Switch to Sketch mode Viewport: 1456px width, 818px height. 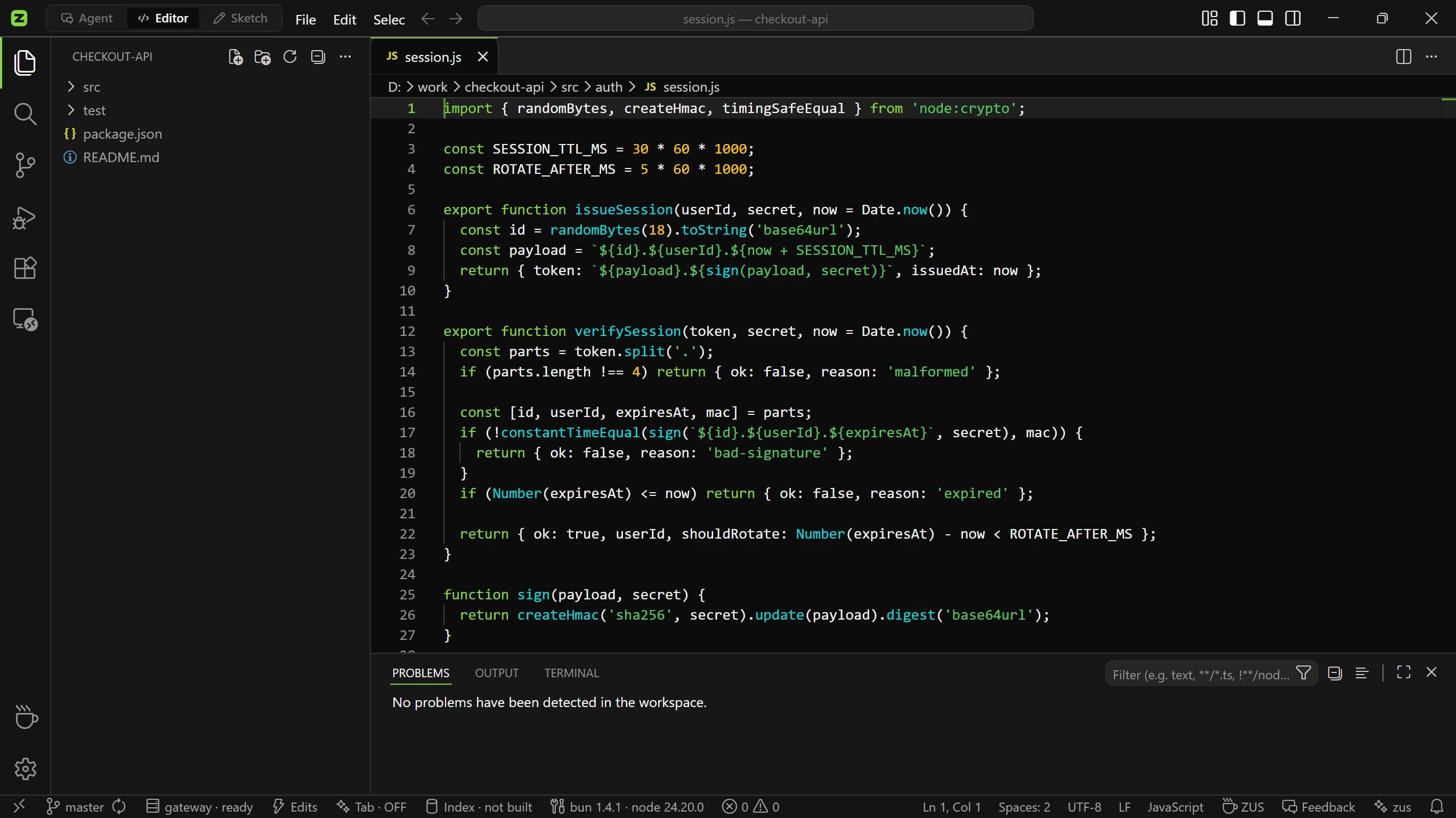click(240, 18)
